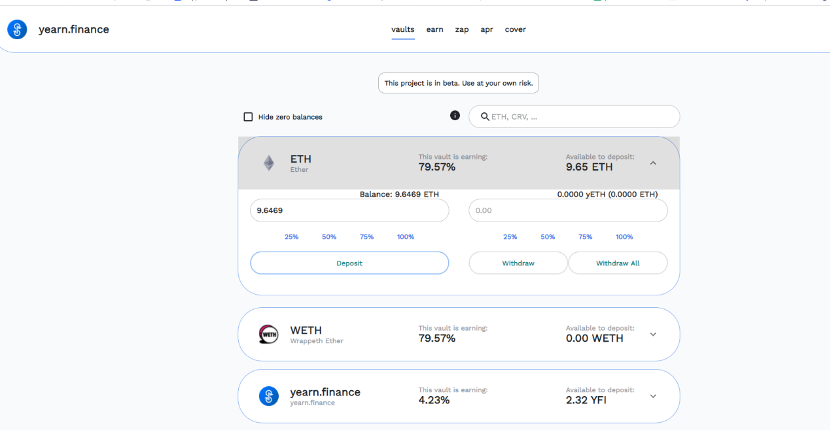830x430 pixels.
Task: Select 75% for withdraw amount
Action: (x=585, y=237)
